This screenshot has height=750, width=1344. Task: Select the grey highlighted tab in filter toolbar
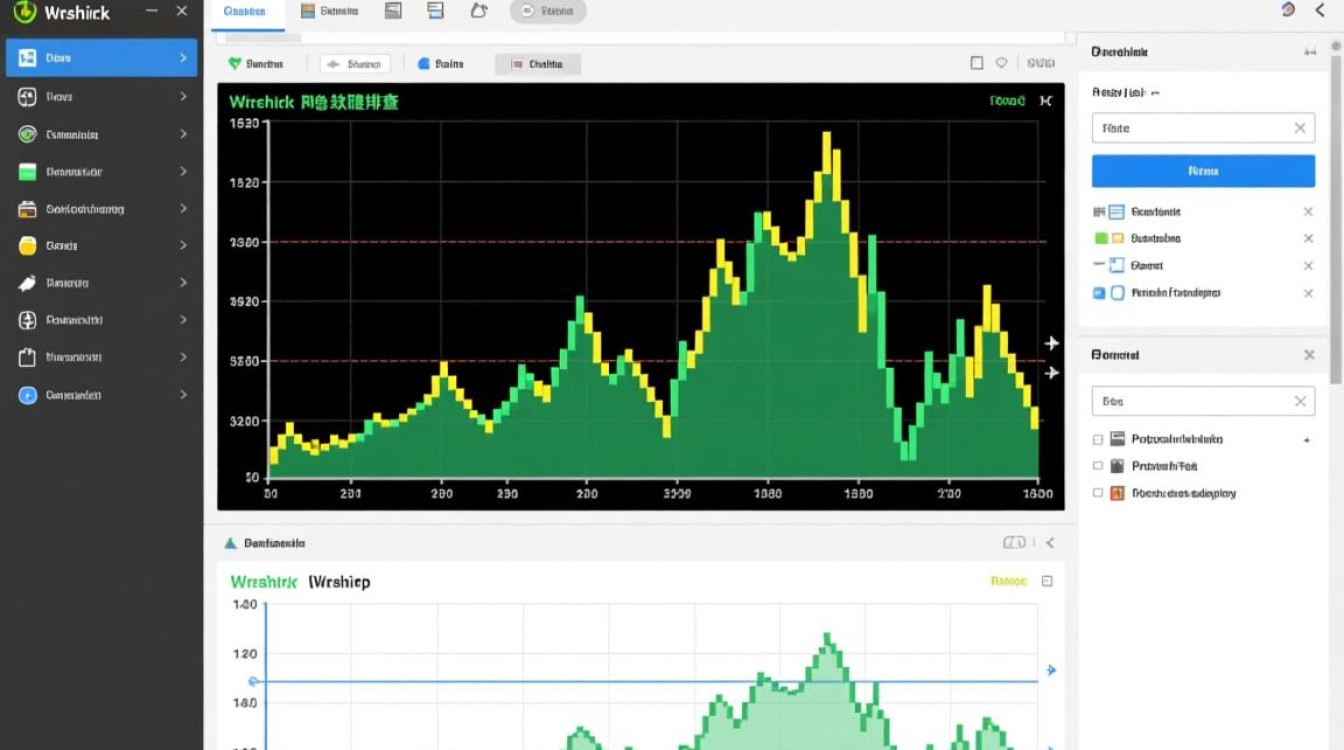click(538, 64)
